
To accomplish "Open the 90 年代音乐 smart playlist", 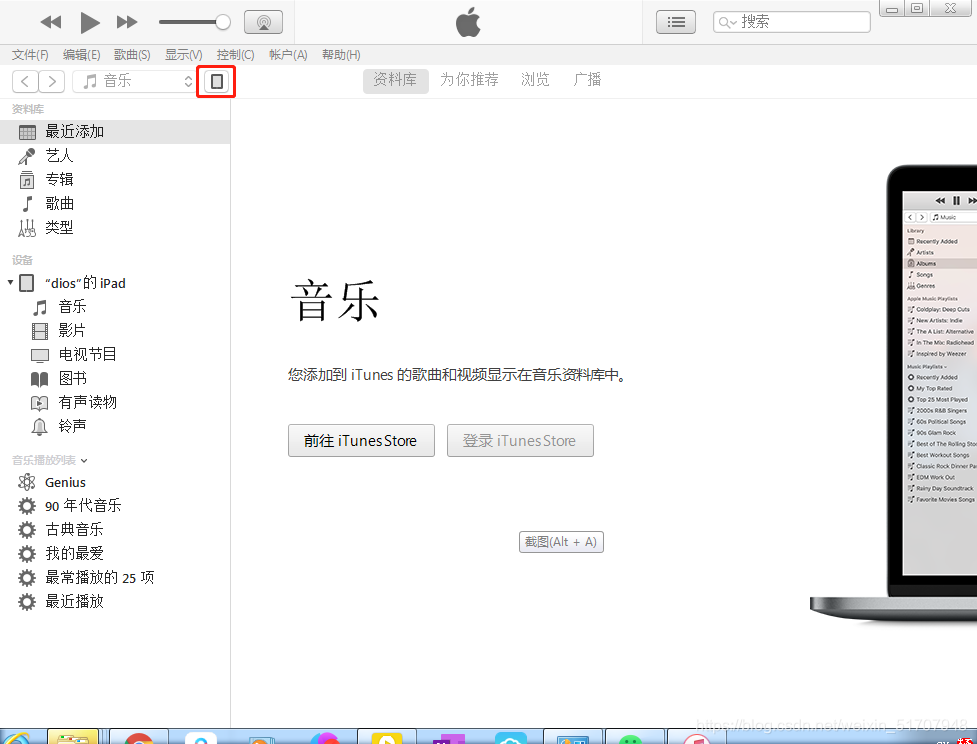I will point(115,506).
